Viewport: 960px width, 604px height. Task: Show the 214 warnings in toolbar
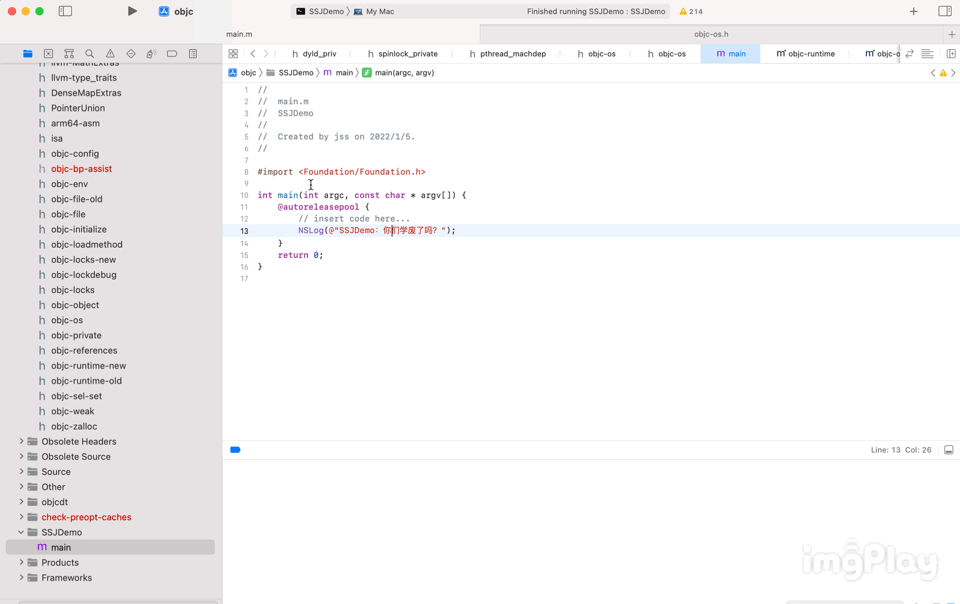691,11
